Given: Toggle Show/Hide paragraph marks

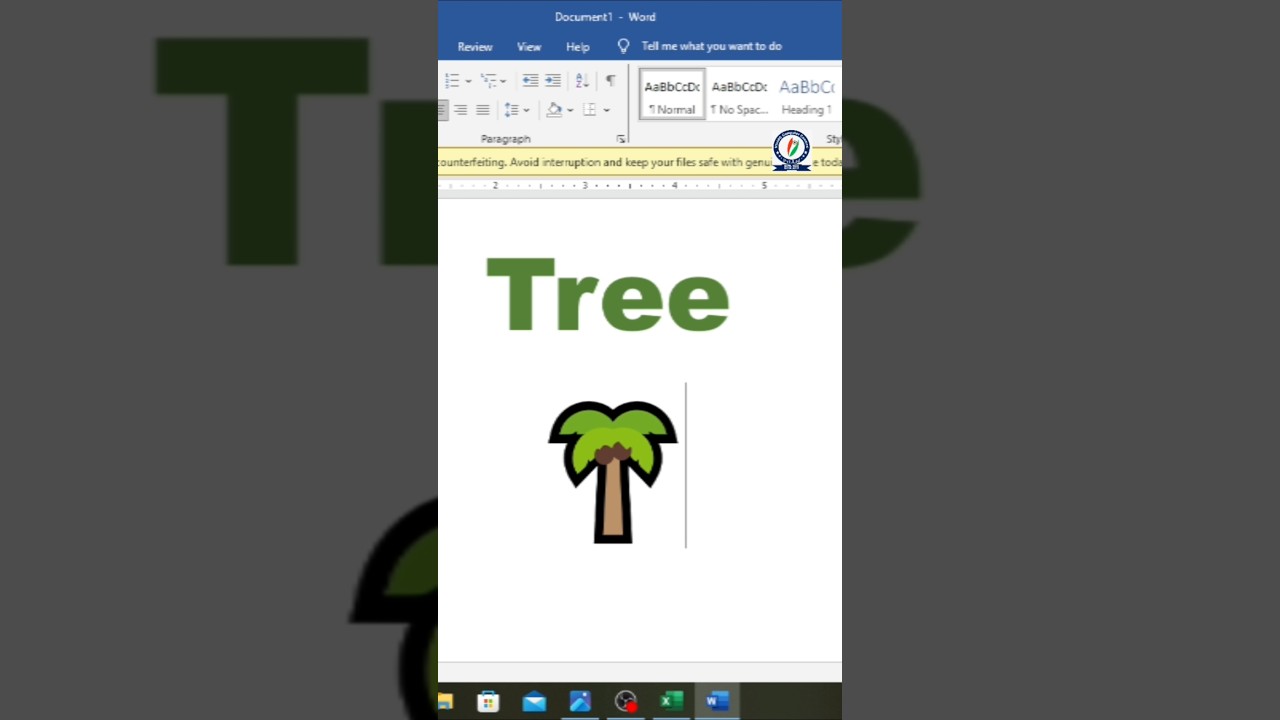Looking at the screenshot, I should 610,80.
